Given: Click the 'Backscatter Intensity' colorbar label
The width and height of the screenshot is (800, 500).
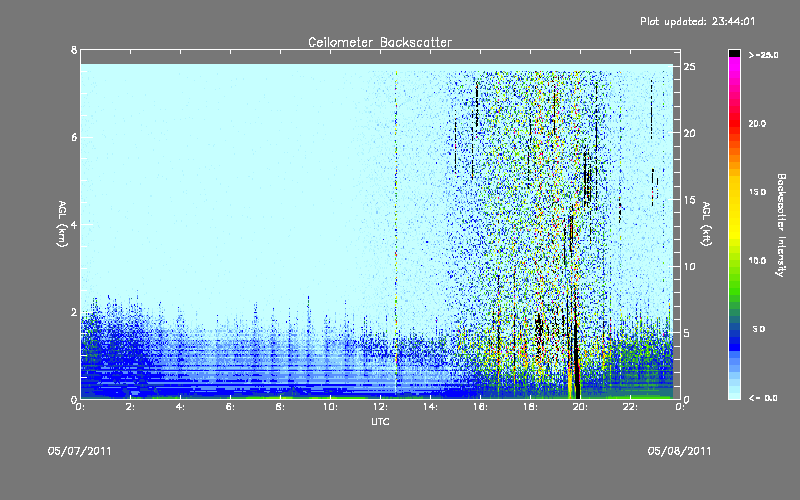Looking at the screenshot, I should click(781, 225).
